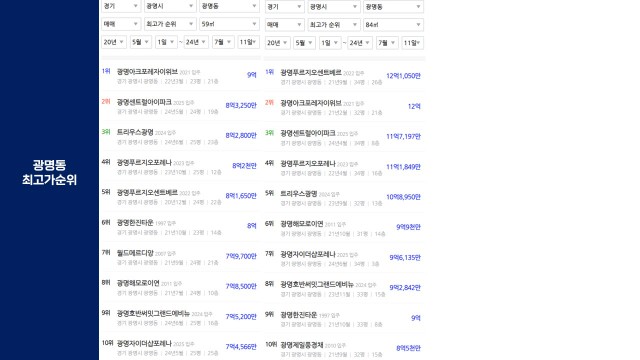This screenshot has width=640, height=360.
Task: Open the 경기 province dropdown in the 84㎡ panel
Action: [x=284, y=7]
